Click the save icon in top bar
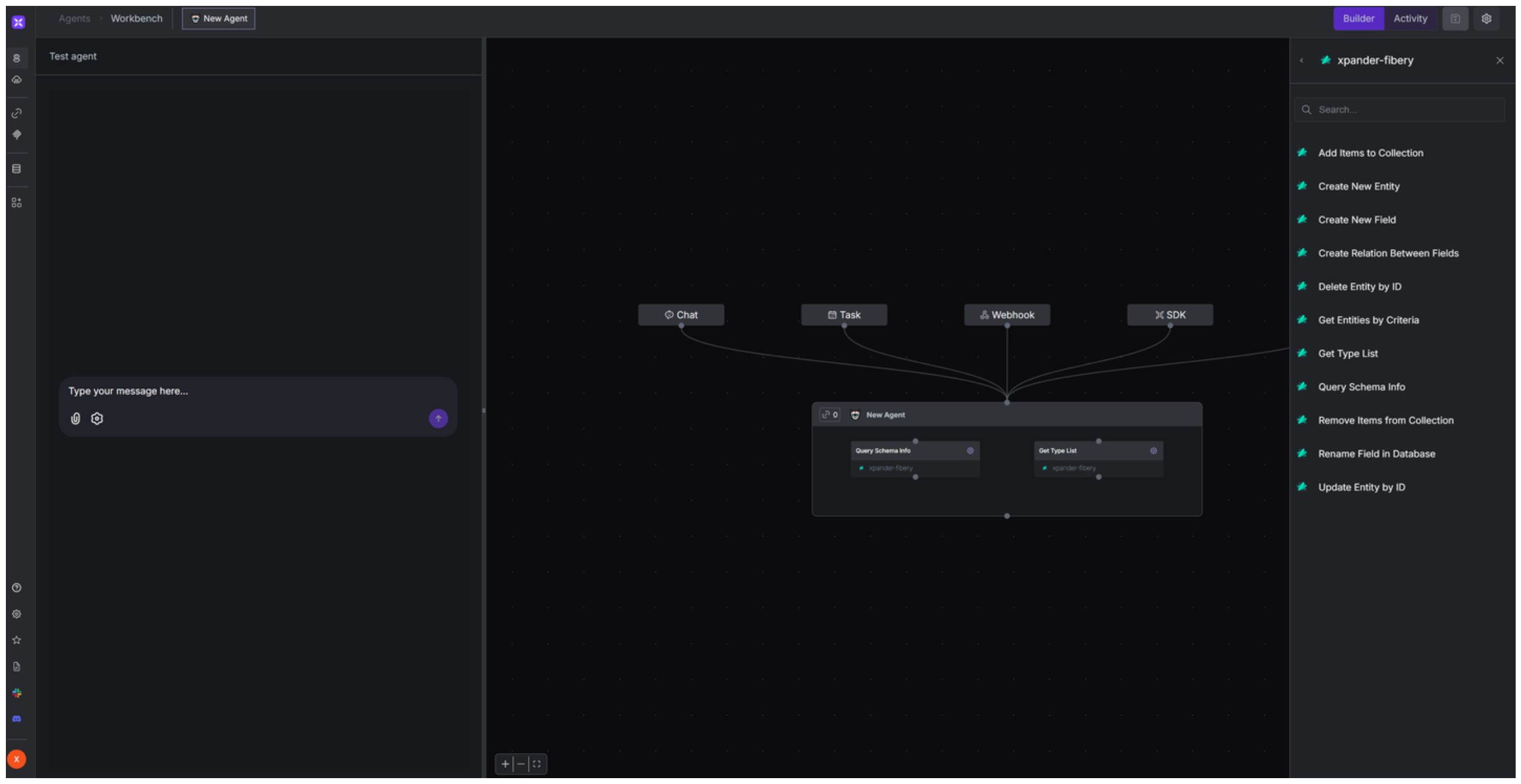 tap(1455, 19)
